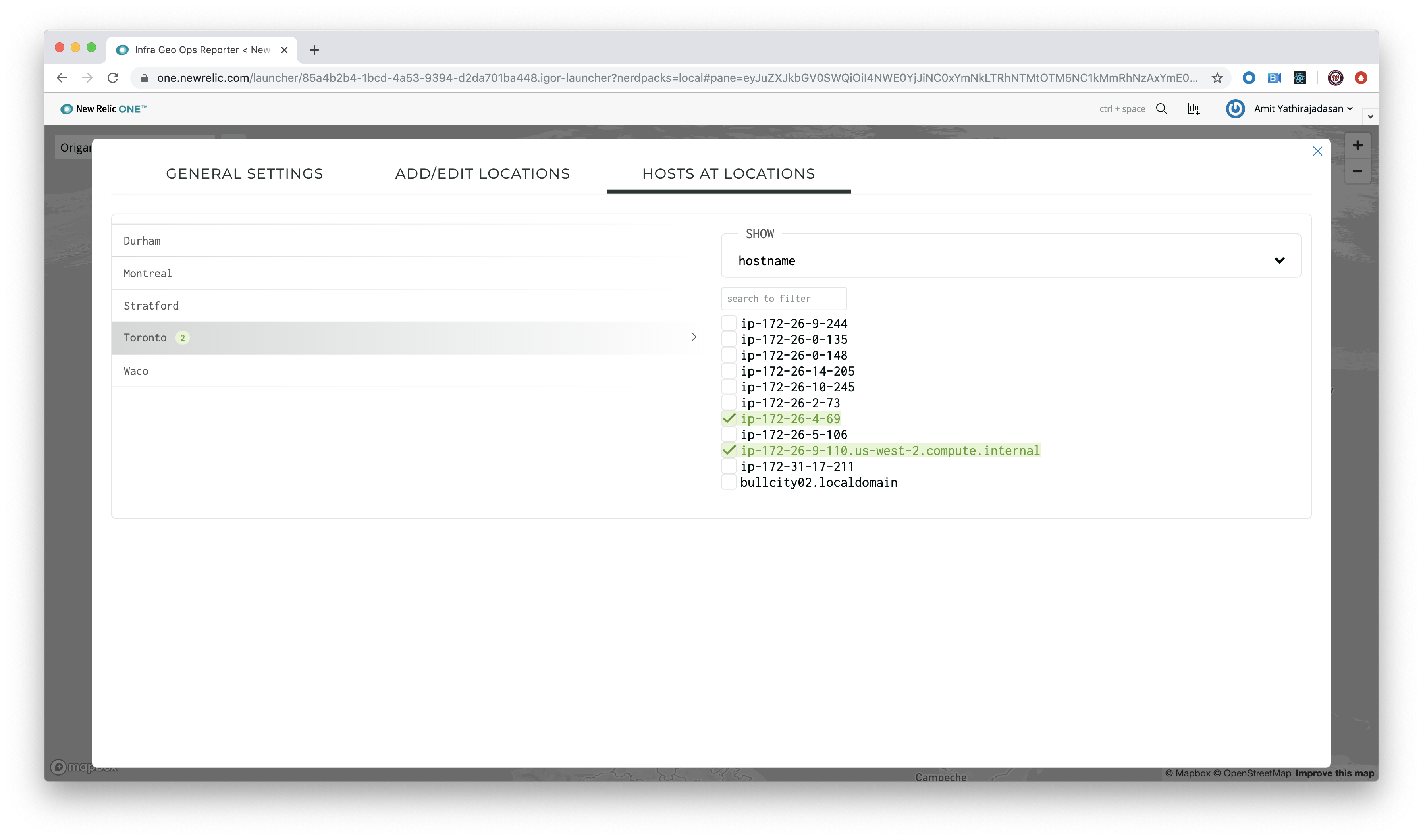Click the close X icon on the modal

pos(1318,151)
